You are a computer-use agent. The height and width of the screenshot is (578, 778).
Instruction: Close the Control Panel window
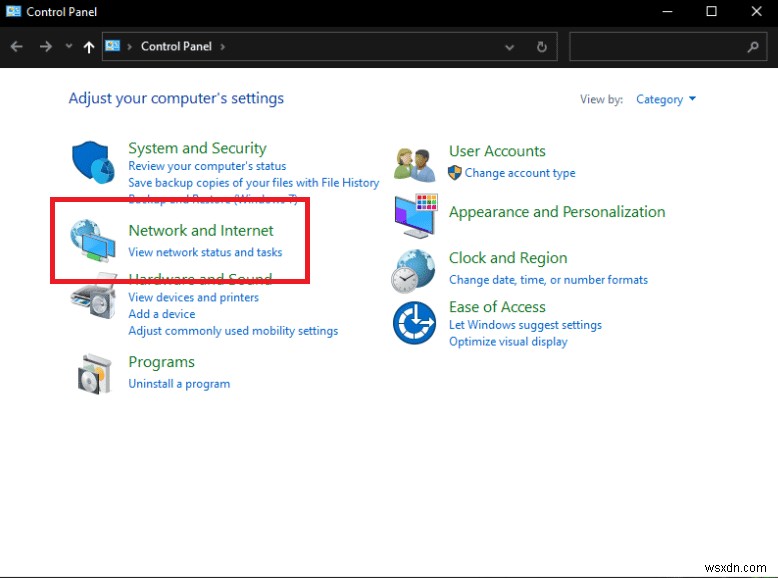click(756, 11)
